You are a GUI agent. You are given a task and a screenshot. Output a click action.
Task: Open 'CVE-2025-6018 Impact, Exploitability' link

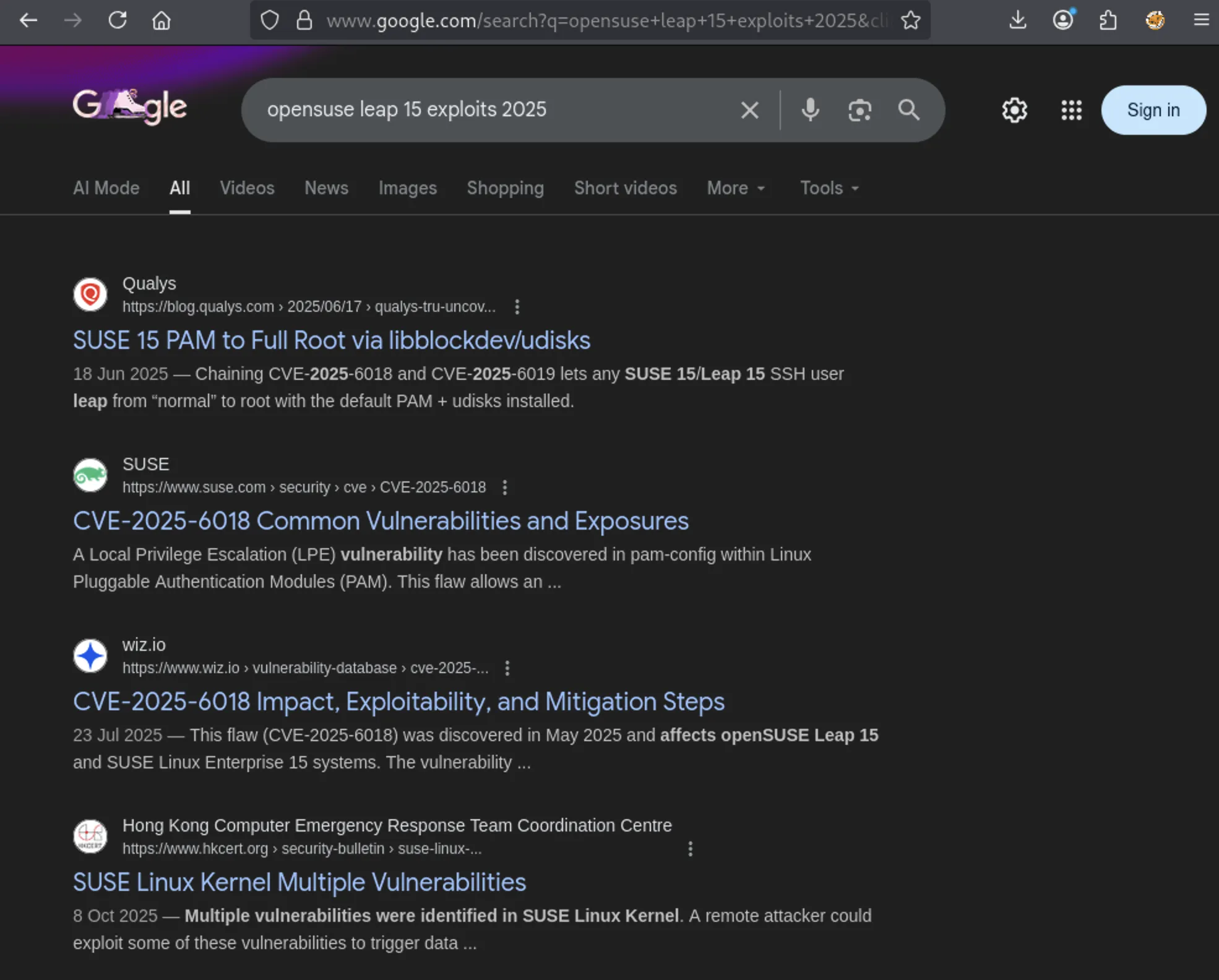point(398,702)
